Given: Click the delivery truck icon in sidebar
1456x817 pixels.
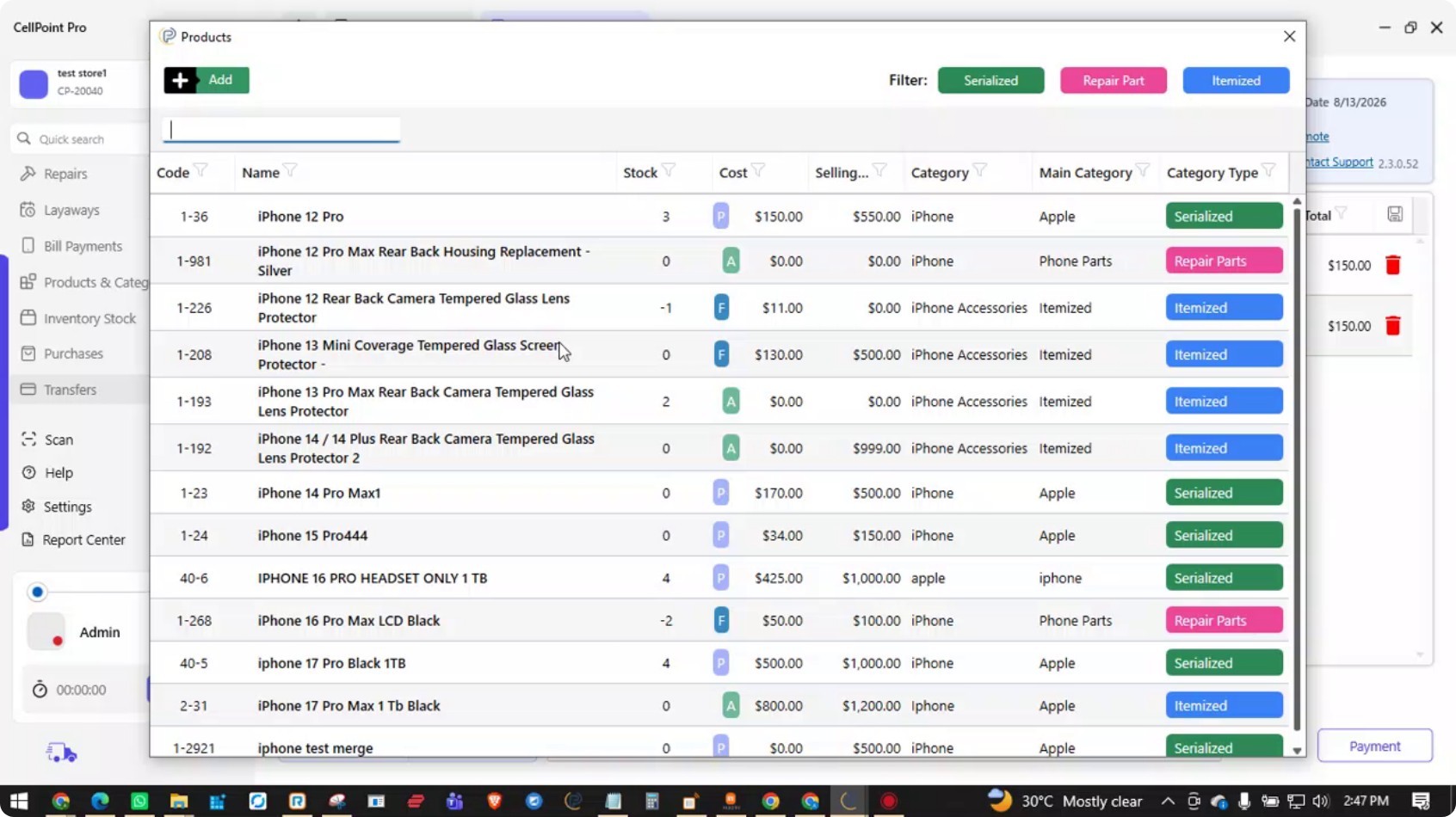Looking at the screenshot, I should point(61,753).
